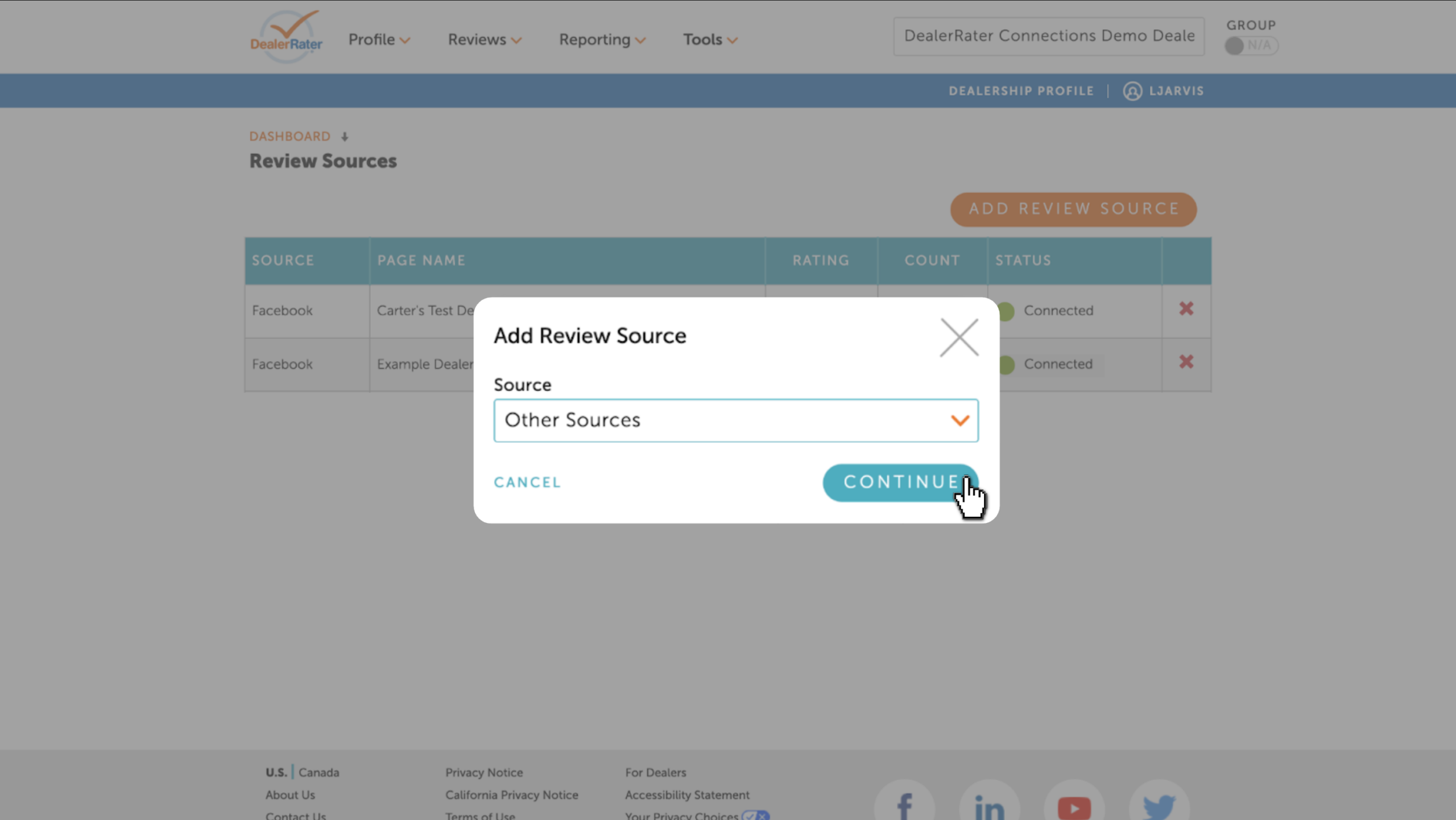Viewport: 1456px width, 820px height.
Task: Sort by the SOURCE column header
Action: pyautogui.click(x=307, y=261)
